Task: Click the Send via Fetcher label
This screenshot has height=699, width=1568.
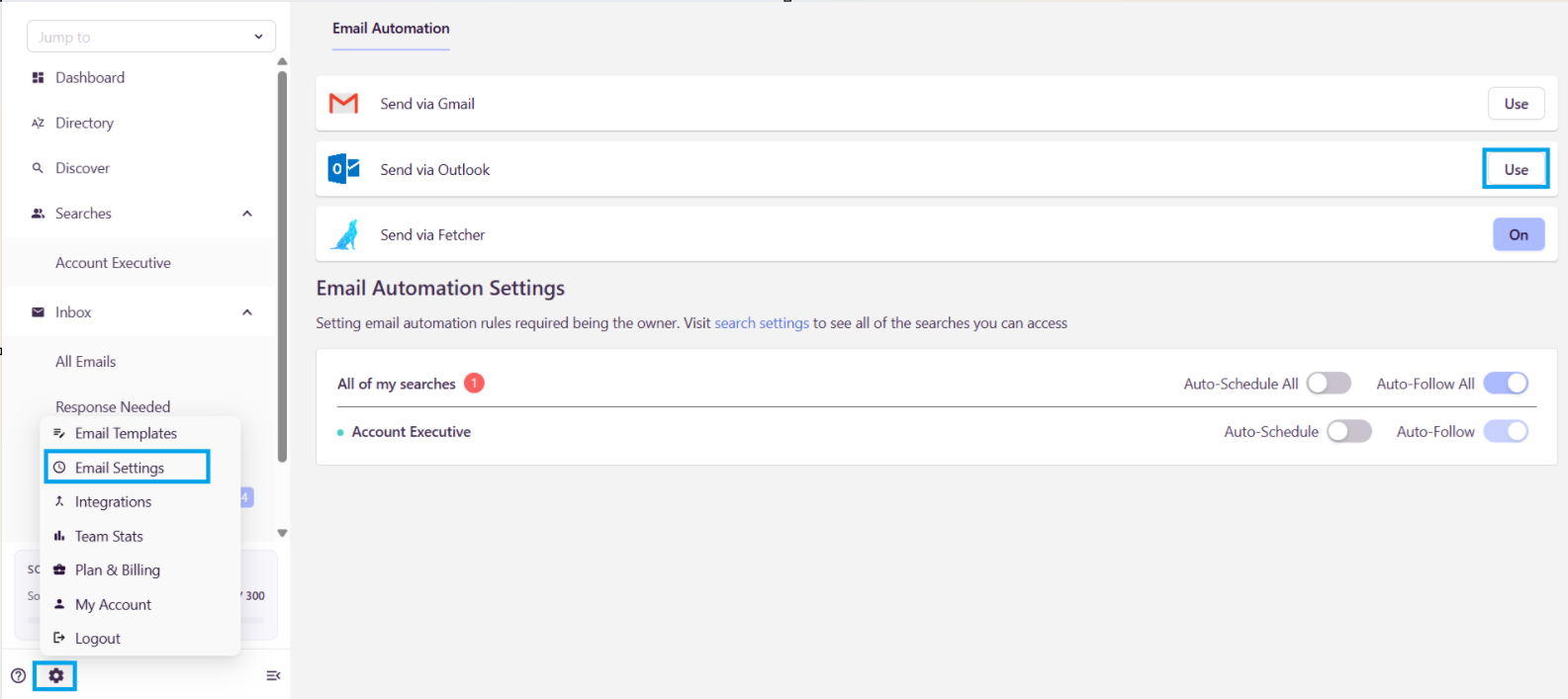Action: [432, 234]
